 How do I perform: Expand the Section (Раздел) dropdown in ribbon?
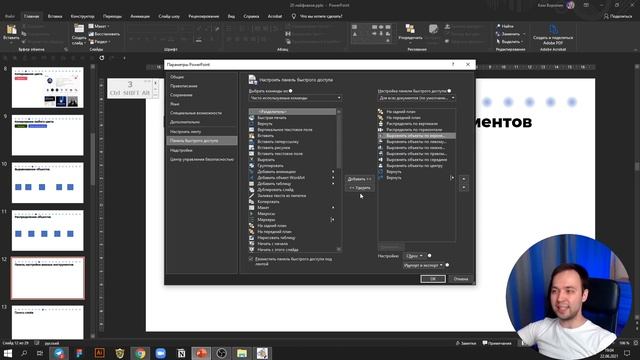click(x=100, y=42)
